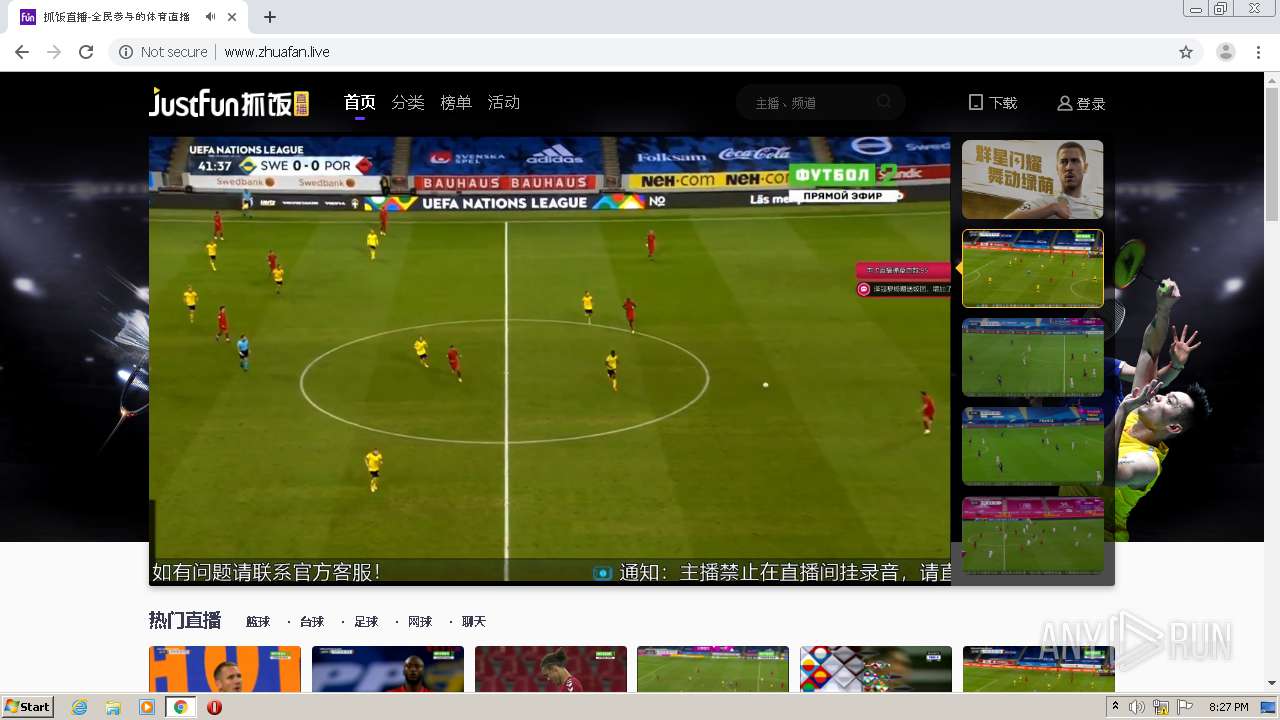Screen dimensions: 1280x720
Task: Show hidden tray icons arrow
Action: (x=1116, y=707)
